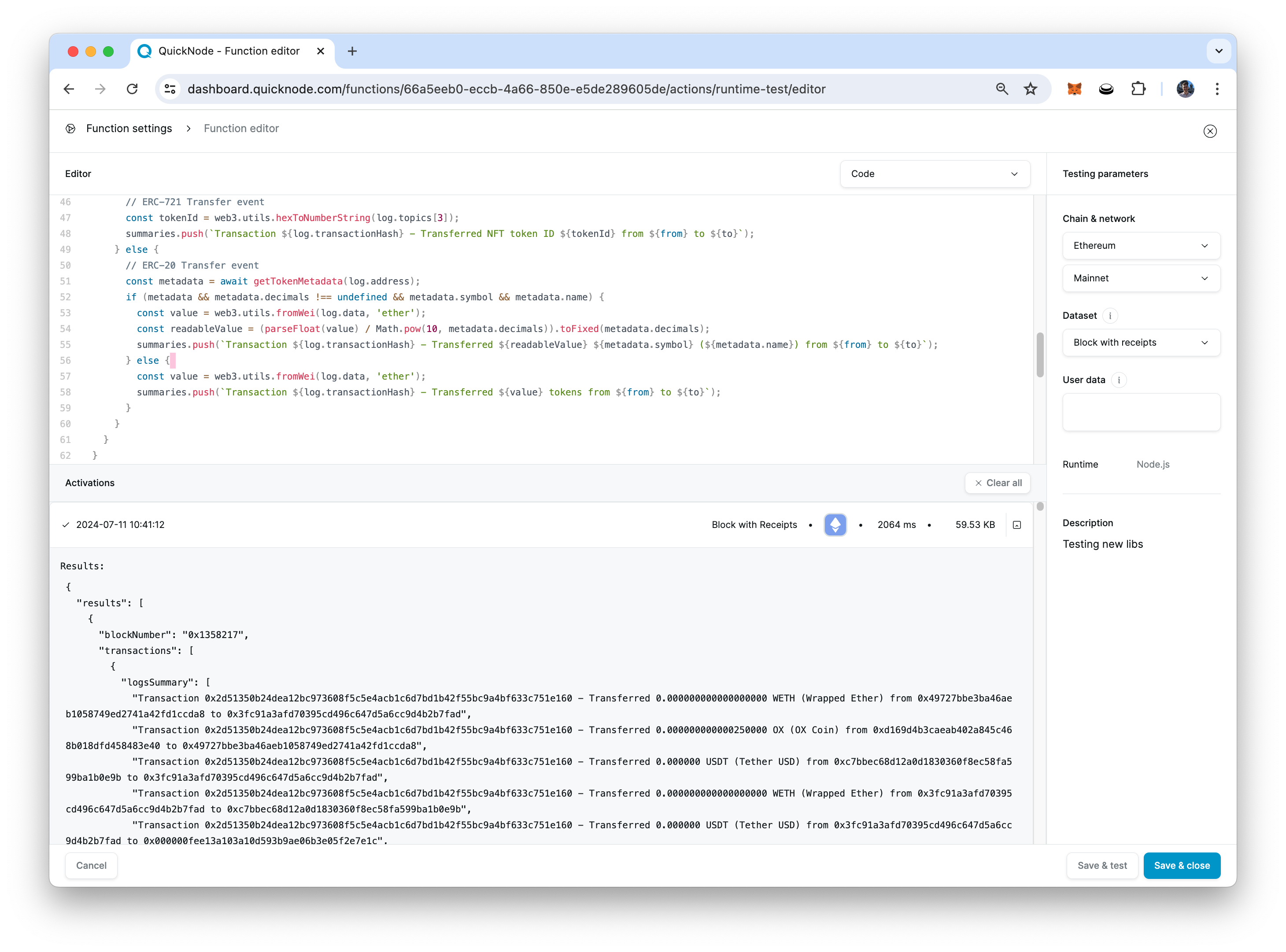Screen dimensions: 1286x952
Task: Open the Ethereum chain dropdown
Action: click(1141, 246)
